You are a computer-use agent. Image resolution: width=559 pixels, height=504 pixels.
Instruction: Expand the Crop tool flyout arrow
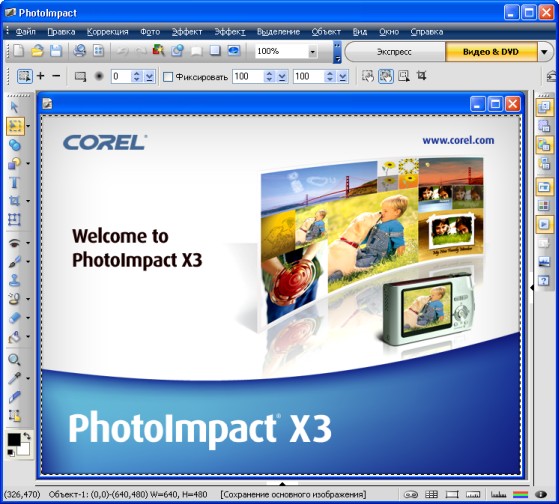28,201
